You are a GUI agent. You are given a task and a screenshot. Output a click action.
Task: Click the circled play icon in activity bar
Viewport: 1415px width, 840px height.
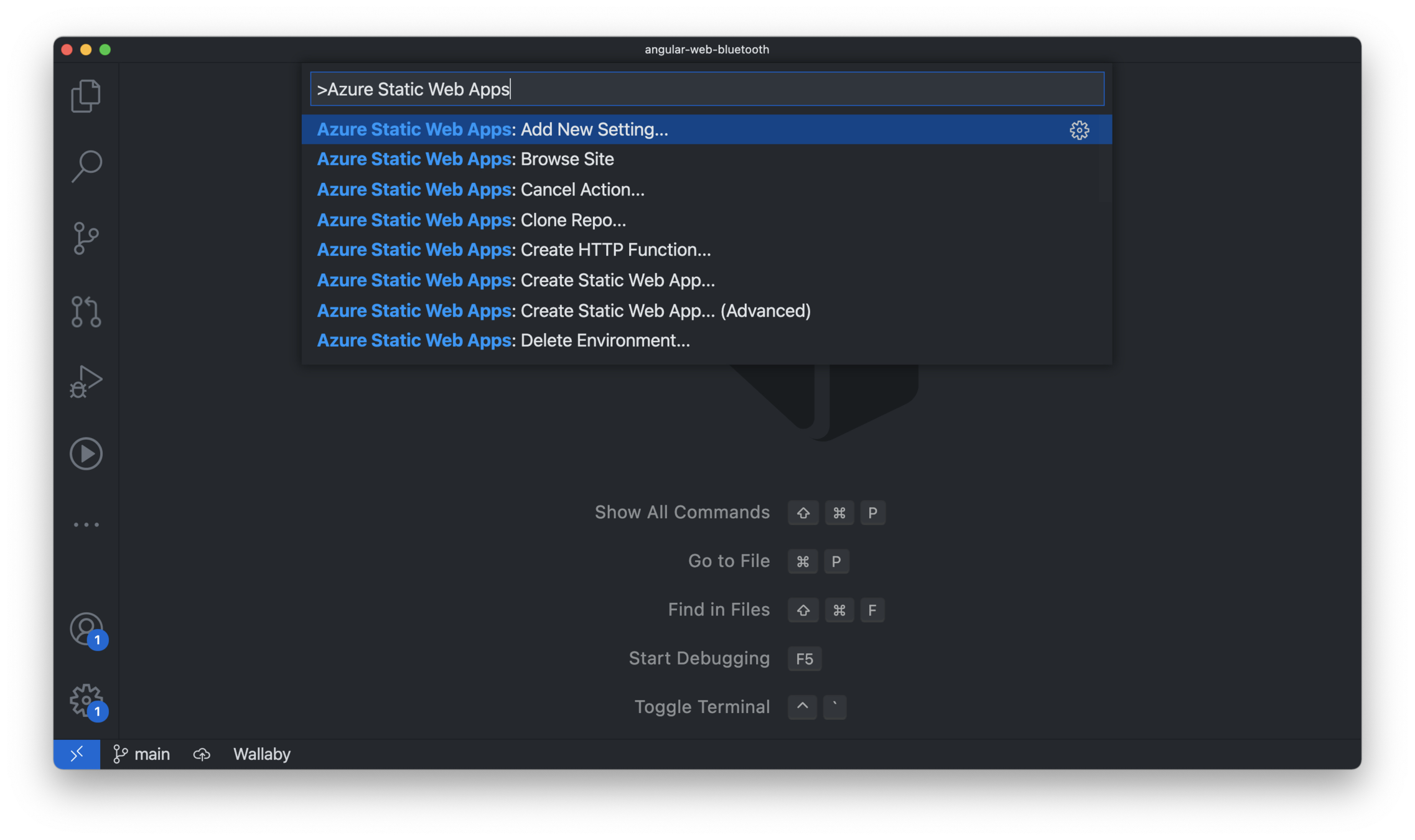[86, 453]
